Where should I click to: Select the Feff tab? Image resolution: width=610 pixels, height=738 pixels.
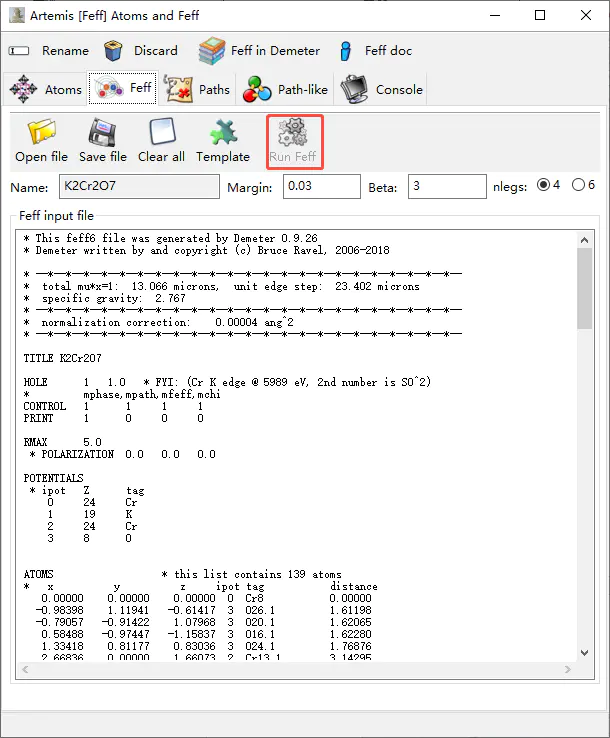pyautogui.click(x=123, y=88)
